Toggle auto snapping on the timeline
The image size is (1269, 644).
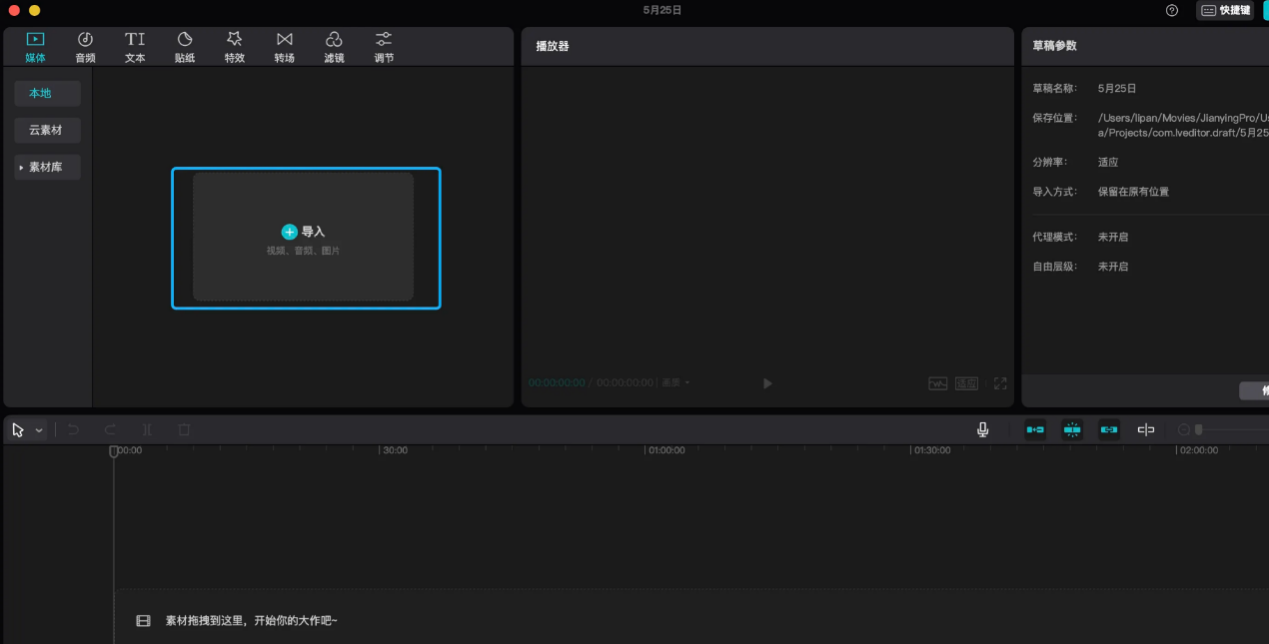click(x=1072, y=430)
